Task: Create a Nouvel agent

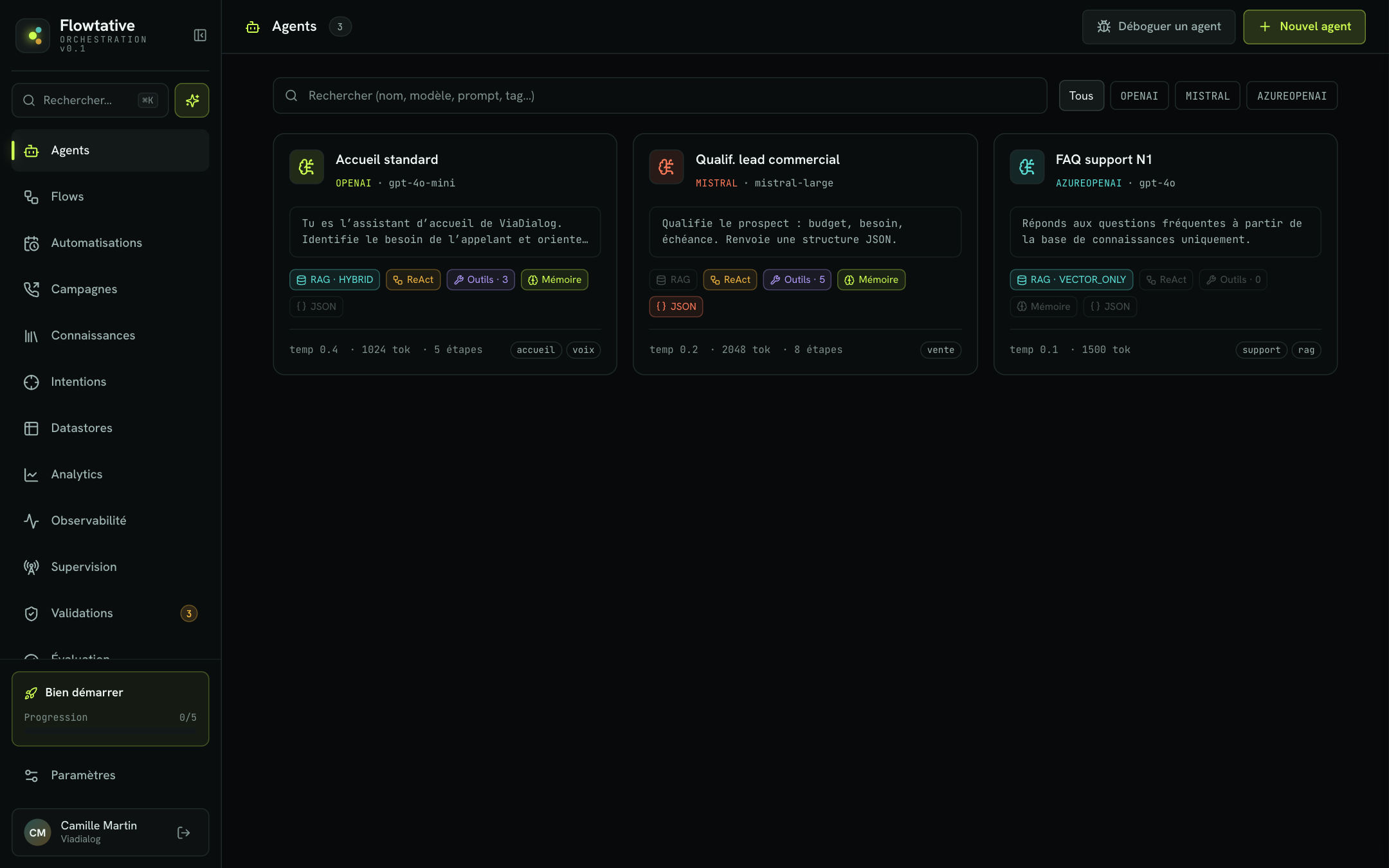Action: (1304, 26)
